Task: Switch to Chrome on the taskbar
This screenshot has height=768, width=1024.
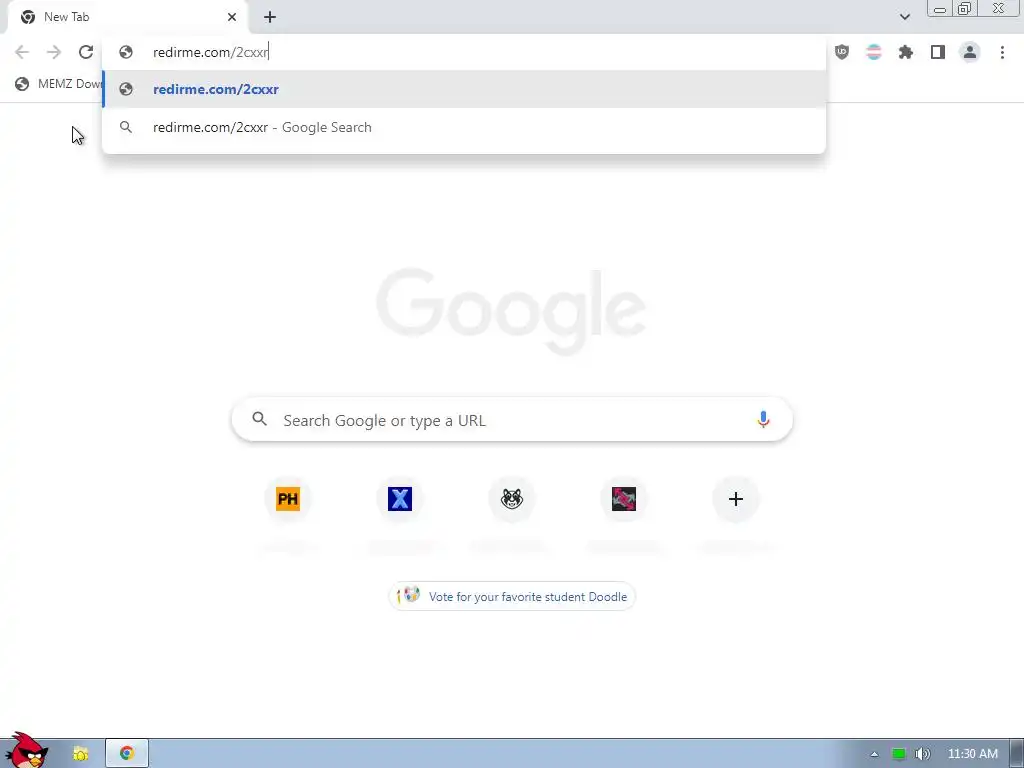Action: (127, 754)
